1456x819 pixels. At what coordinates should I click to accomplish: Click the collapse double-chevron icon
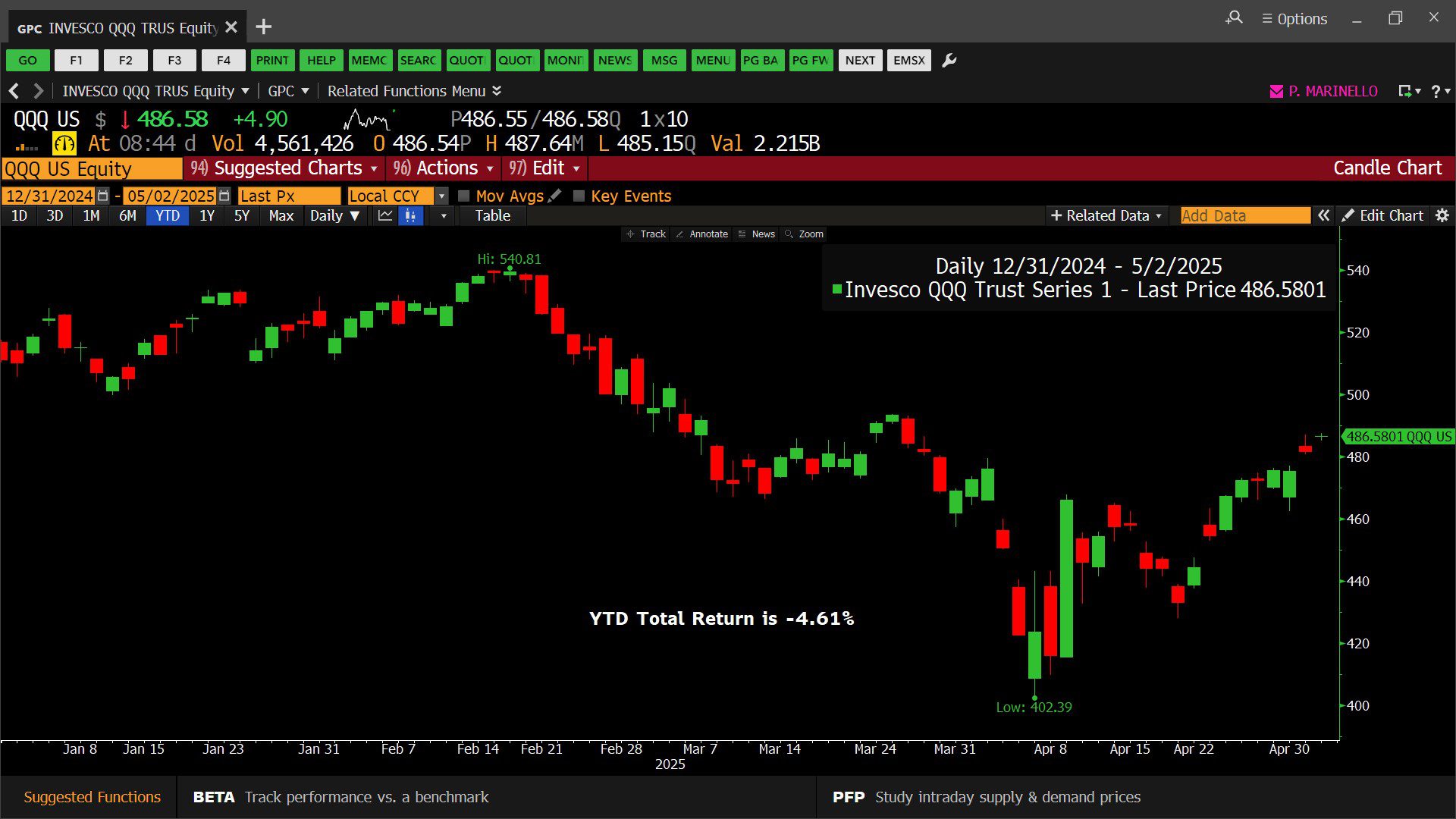point(1323,216)
